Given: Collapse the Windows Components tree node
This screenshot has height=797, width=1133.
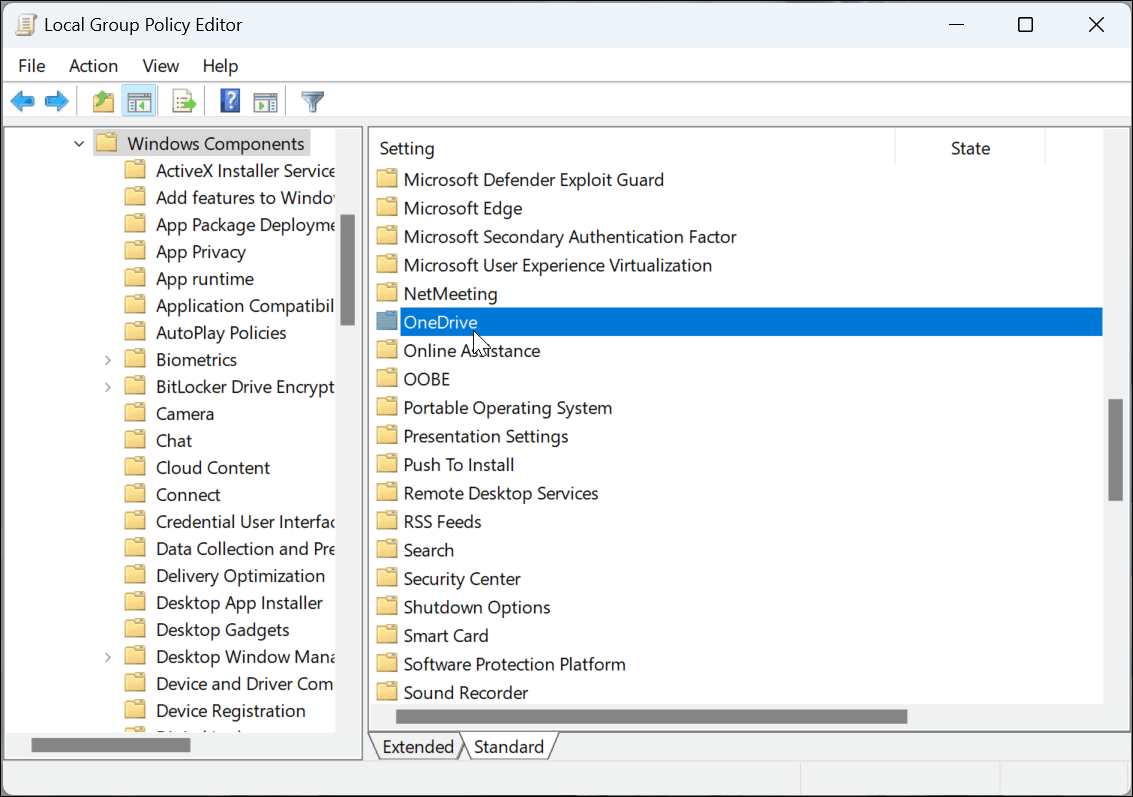Looking at the screenshot, I should [78, 143].
